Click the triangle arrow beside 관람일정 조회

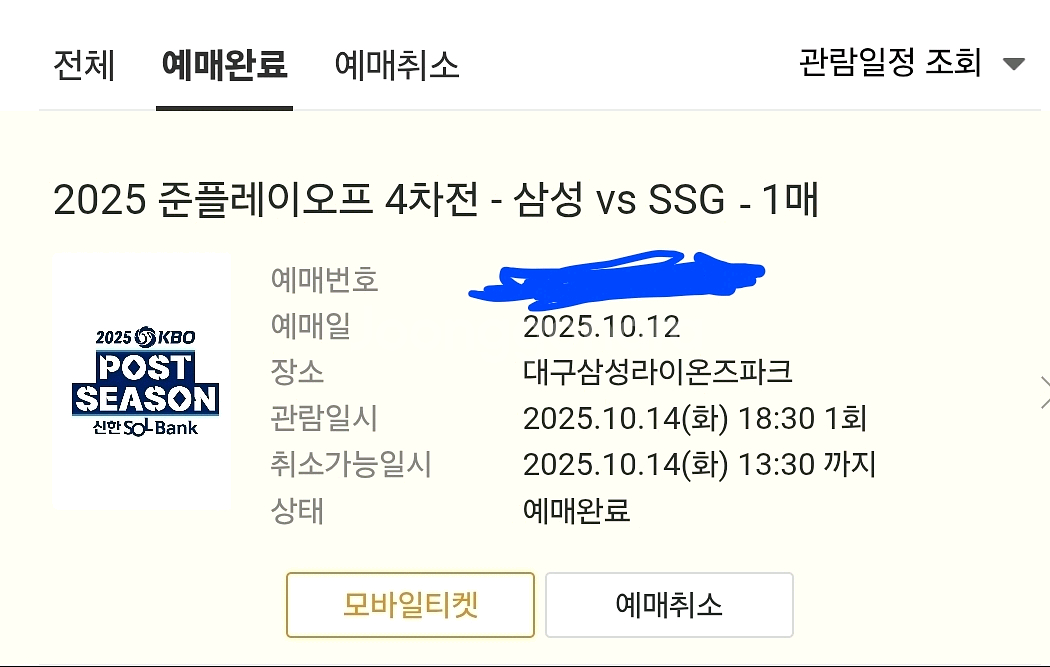tap(1013, 65)
